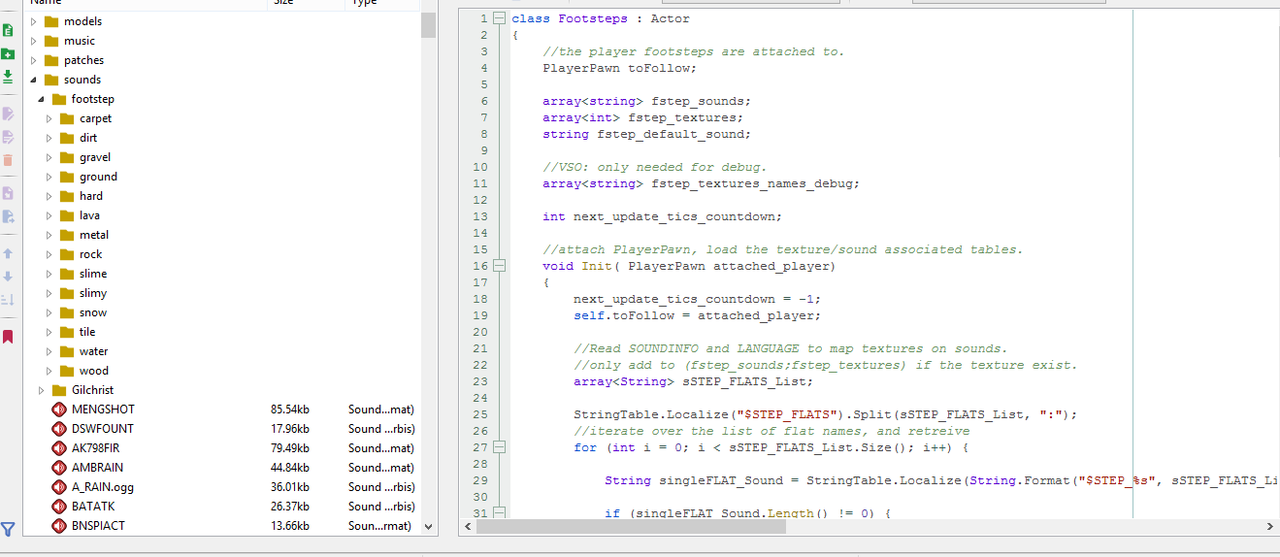This screenshot has height=557, width=1280.
Task: Click the New Directory icon
Action: pos(8,54)
